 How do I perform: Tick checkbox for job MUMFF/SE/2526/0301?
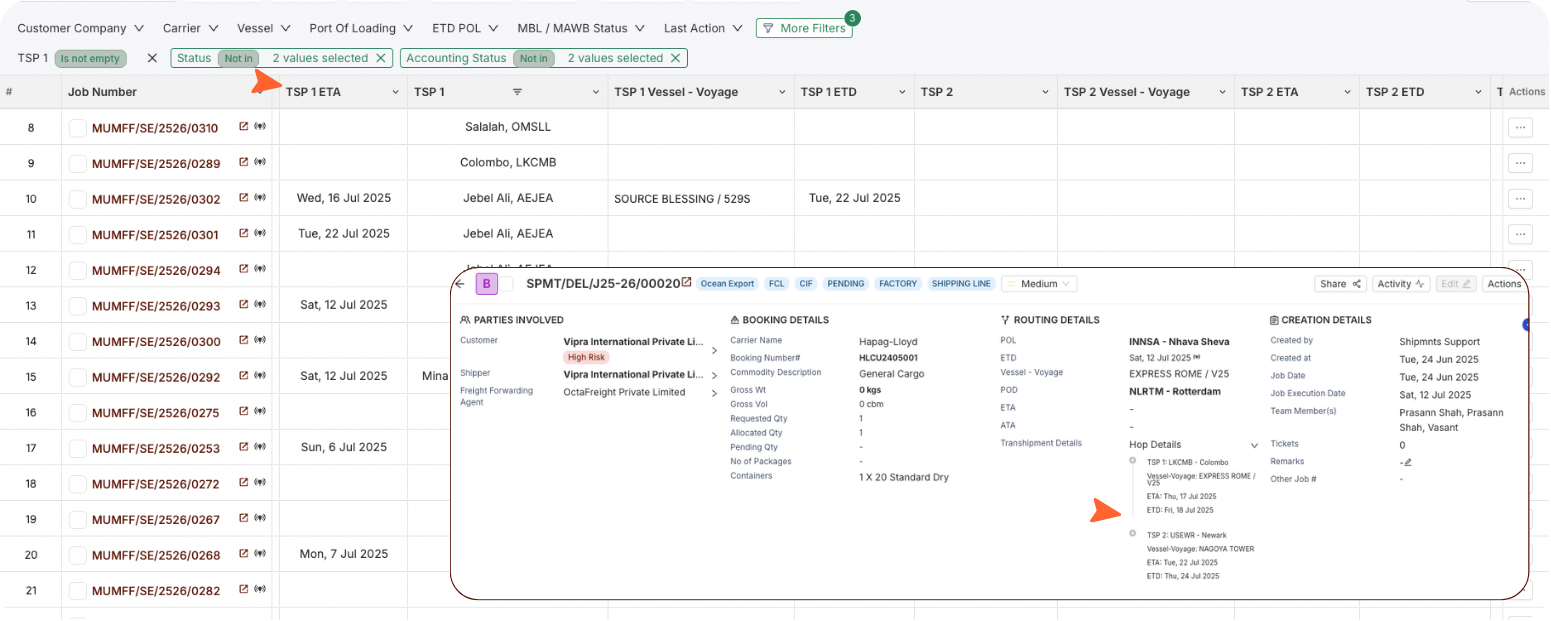[77, 235]
